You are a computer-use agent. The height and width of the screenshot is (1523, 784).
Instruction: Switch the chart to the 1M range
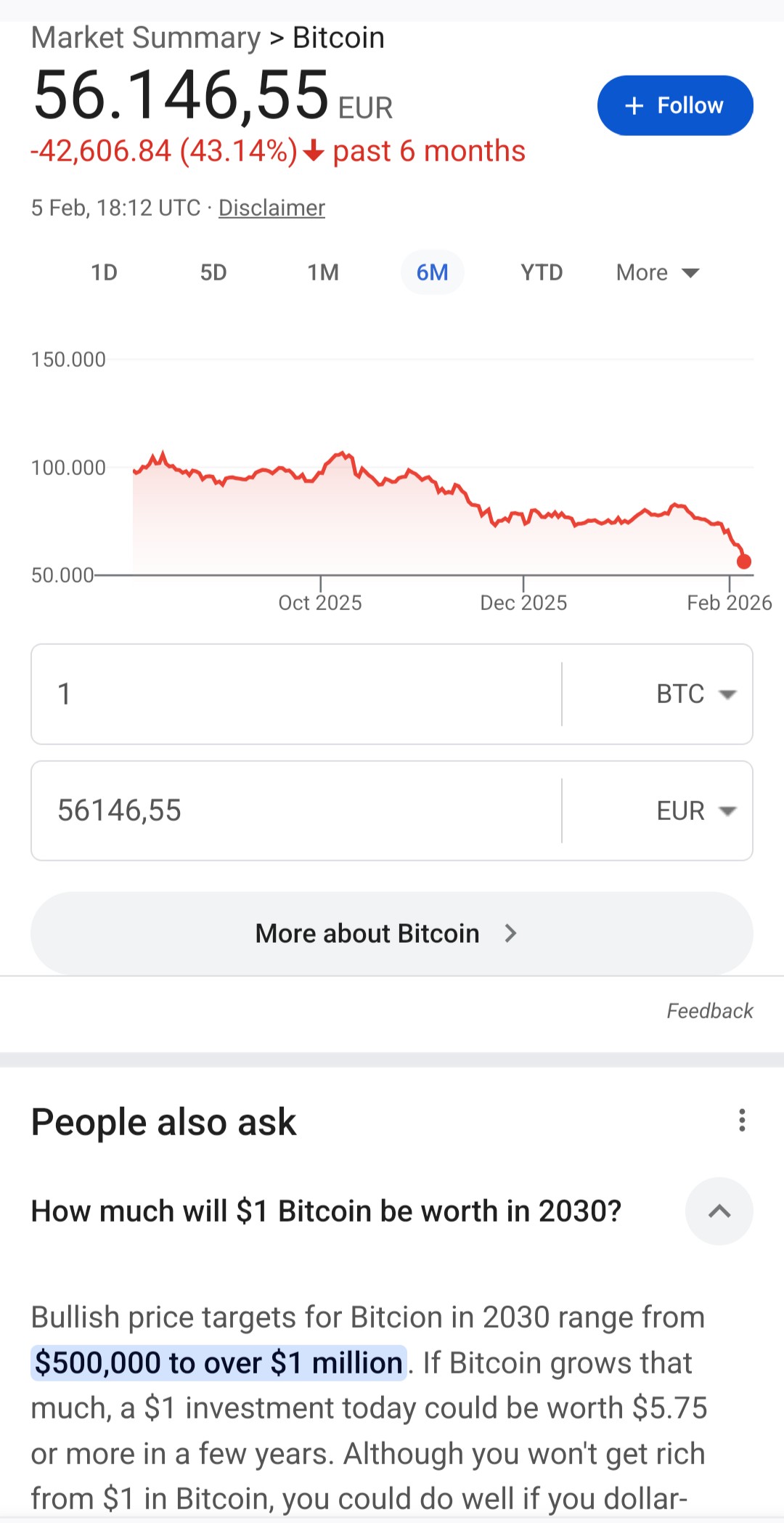(323, 273)
